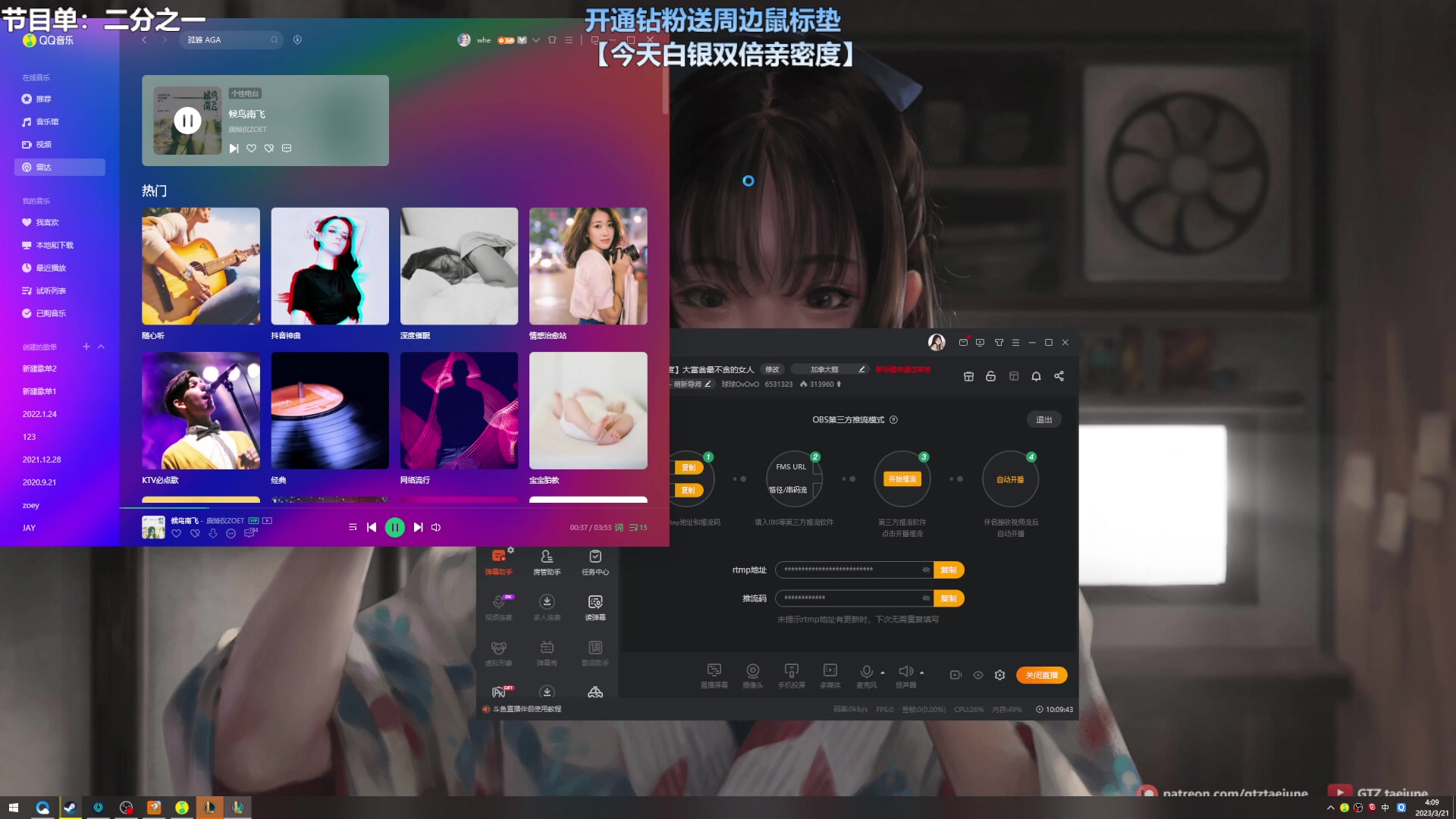The width and height of the screenshot is (1456, 819).
Task: Open the volume control in QQ音乐 player
Action: coord(436,527)
